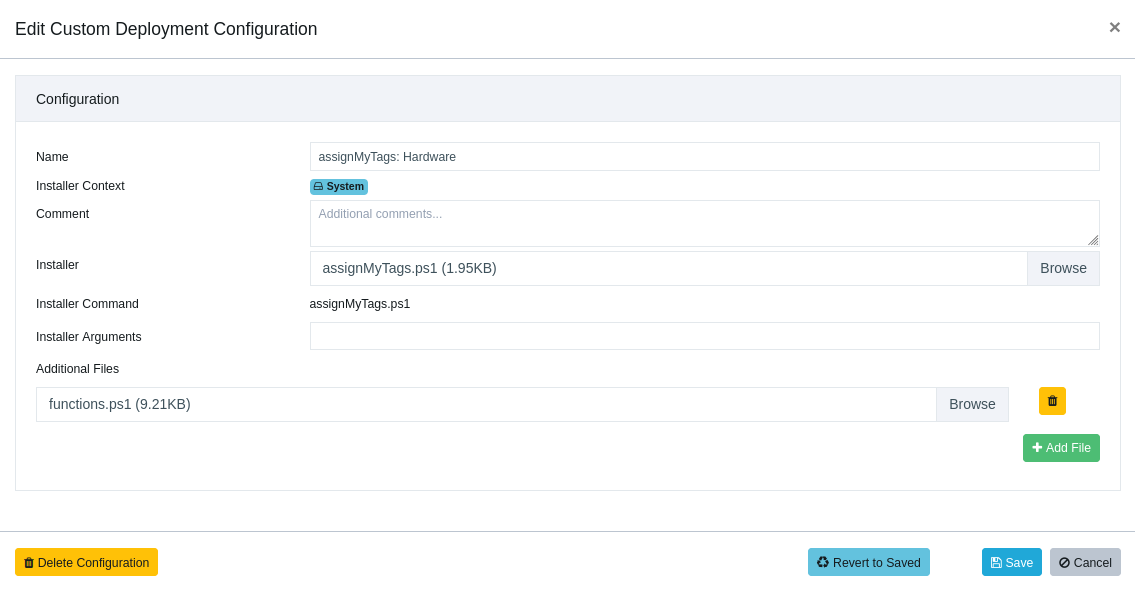Select the assignMyTags.ps1 installer file field
Image resolution: width=1135 pixels, height=592 pixels.
click(668, 269)
